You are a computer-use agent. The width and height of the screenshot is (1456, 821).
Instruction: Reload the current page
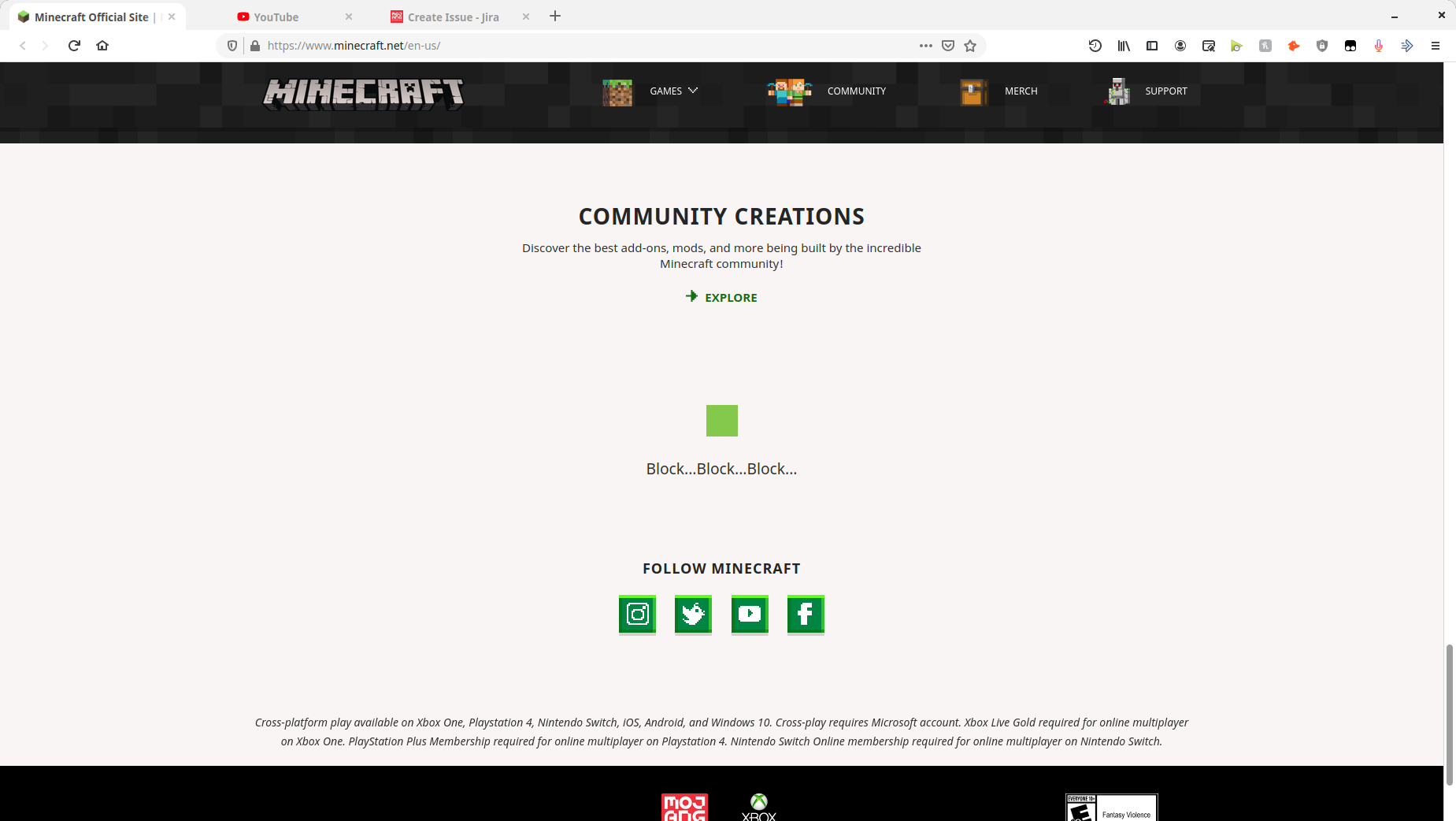(74, 46)
